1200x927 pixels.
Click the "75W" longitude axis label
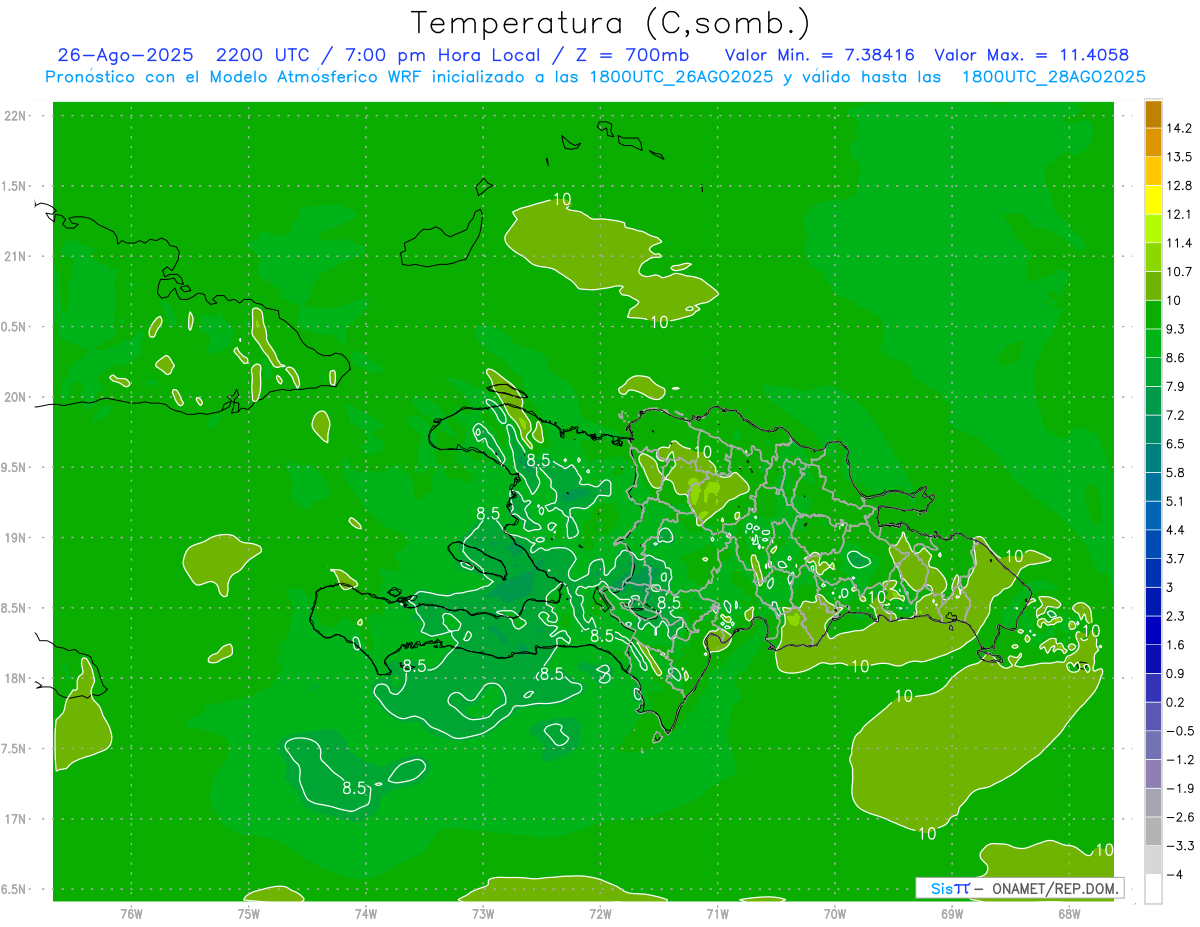(x=248, y=913)
